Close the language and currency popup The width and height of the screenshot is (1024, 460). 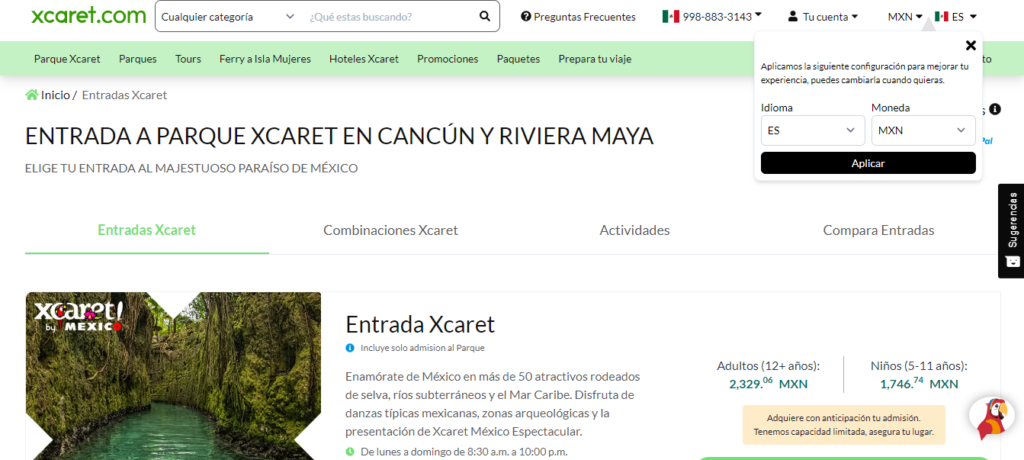[970, 45]
